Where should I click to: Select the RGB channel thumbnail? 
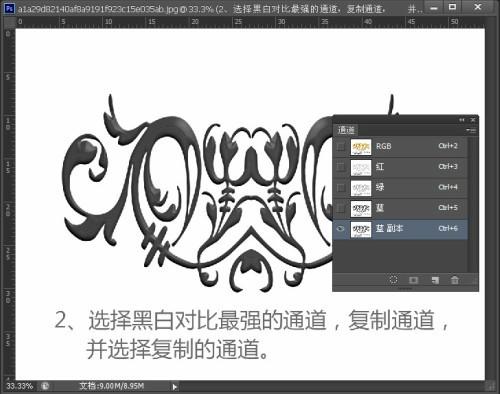click(361, 147)
